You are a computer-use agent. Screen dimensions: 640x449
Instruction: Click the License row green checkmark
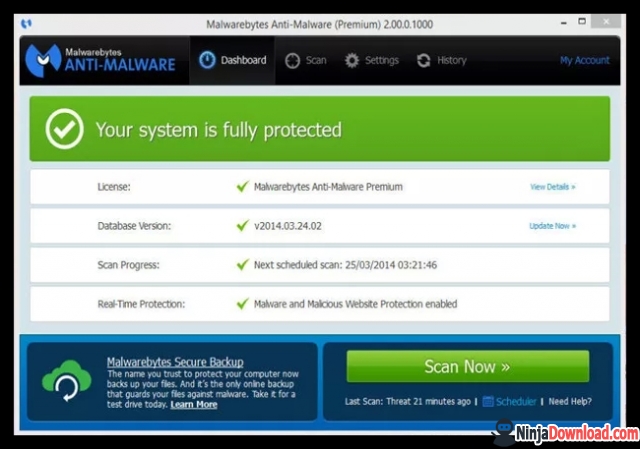pos(242,187)
